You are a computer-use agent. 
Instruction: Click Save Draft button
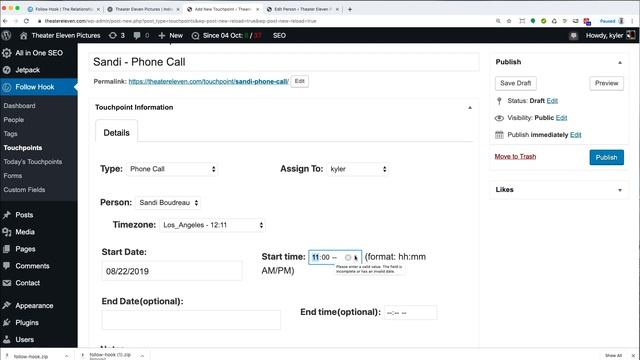point(516,83)
